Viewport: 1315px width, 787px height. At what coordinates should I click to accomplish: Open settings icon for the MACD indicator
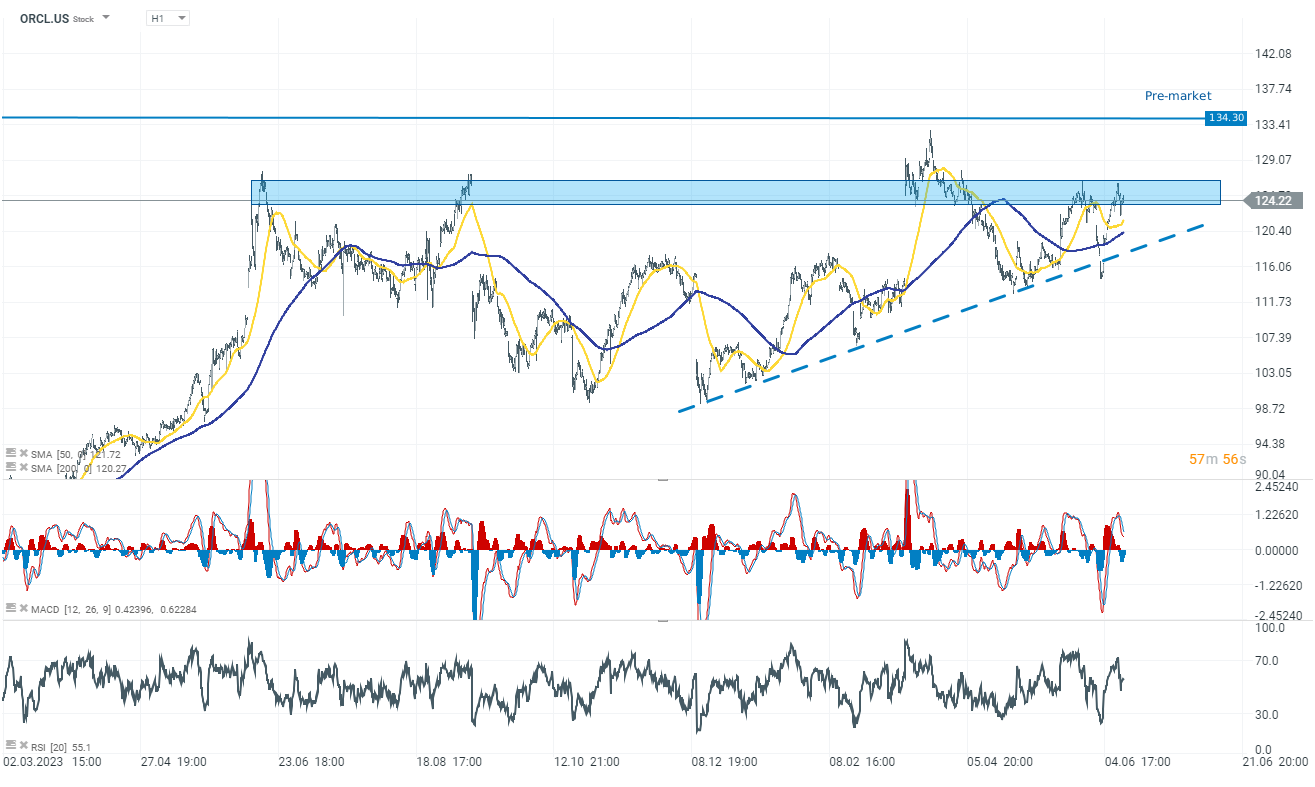tap(11, 608)
